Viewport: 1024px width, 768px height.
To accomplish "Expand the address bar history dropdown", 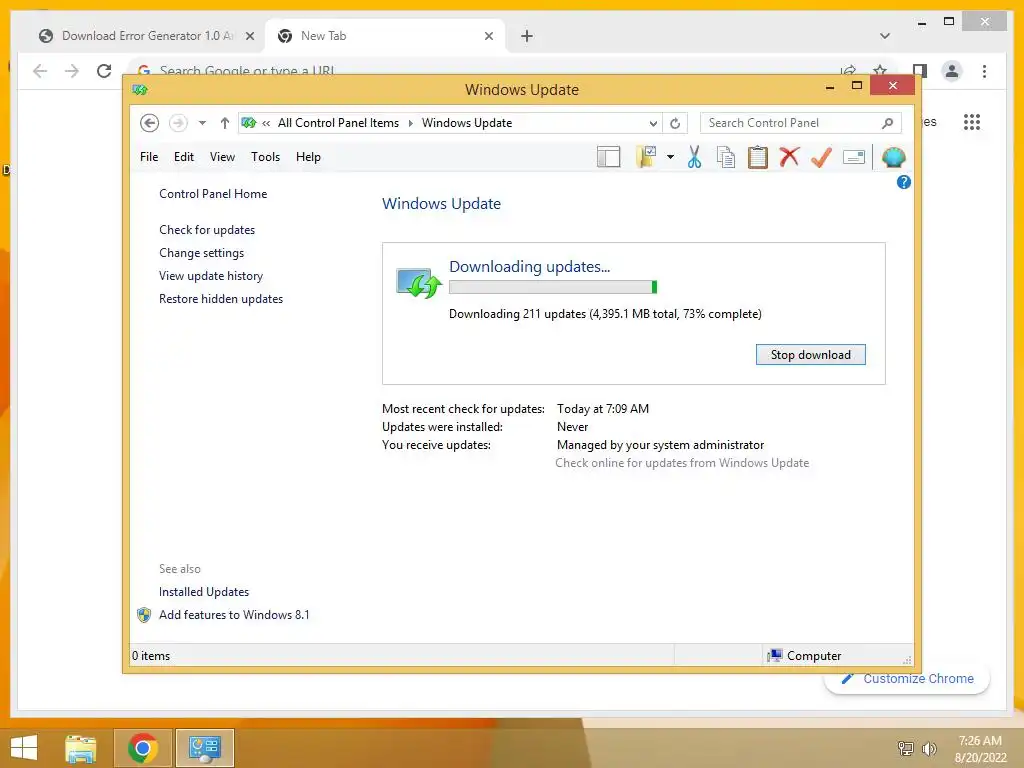I will pos(653,123).
